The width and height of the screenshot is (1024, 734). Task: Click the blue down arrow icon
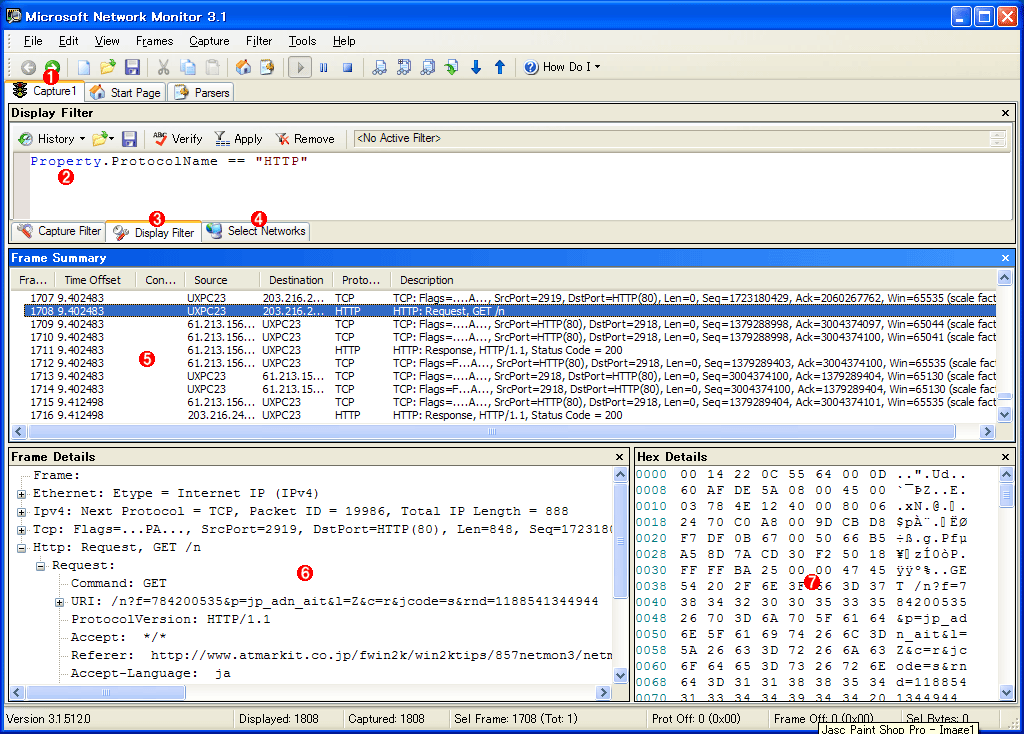476,67
